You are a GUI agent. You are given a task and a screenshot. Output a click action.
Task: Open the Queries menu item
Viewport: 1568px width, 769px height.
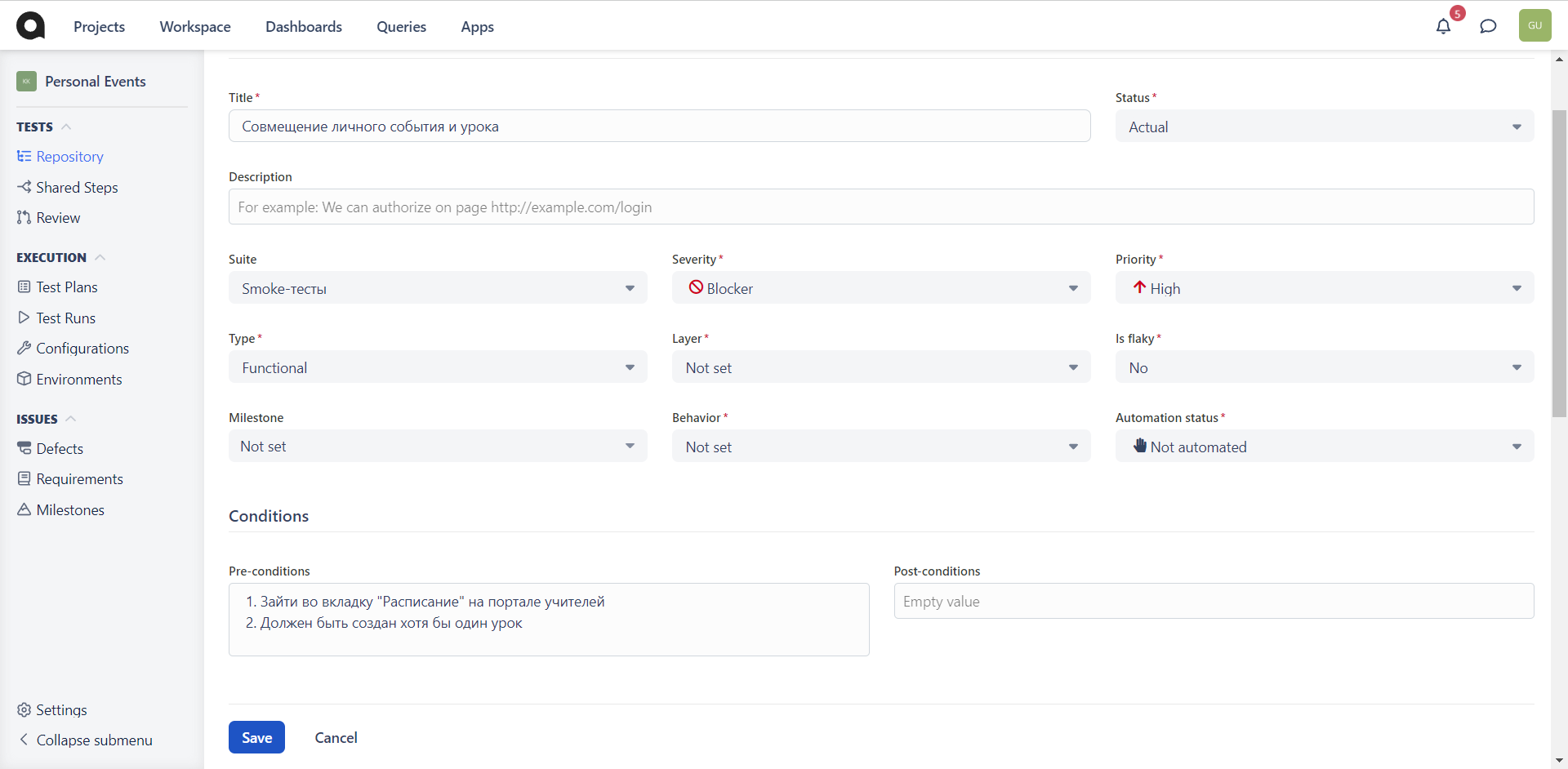click(401, 26)
